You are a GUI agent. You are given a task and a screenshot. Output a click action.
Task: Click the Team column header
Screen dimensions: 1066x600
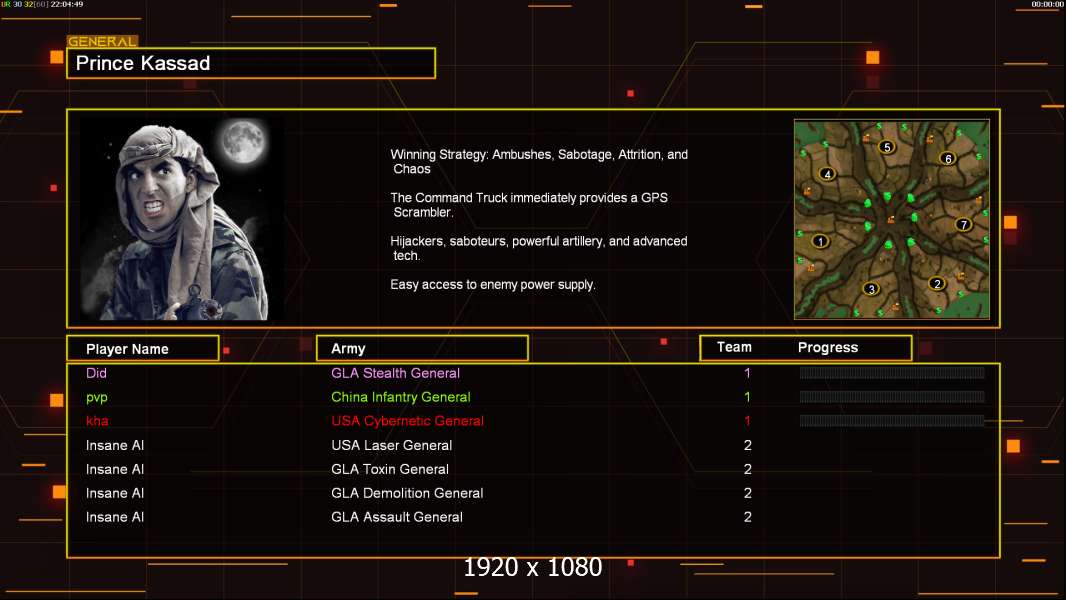pos(734,347)
